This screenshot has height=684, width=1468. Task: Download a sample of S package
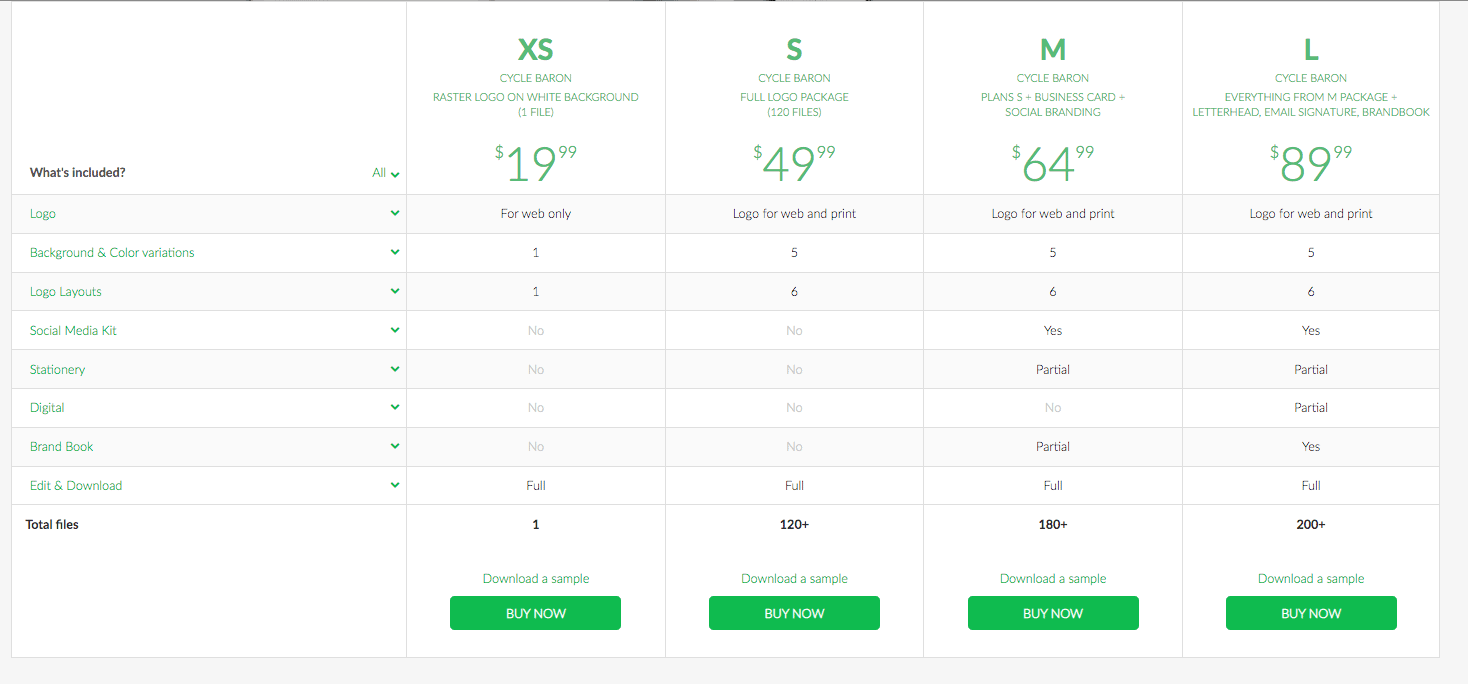click(794, 579)
